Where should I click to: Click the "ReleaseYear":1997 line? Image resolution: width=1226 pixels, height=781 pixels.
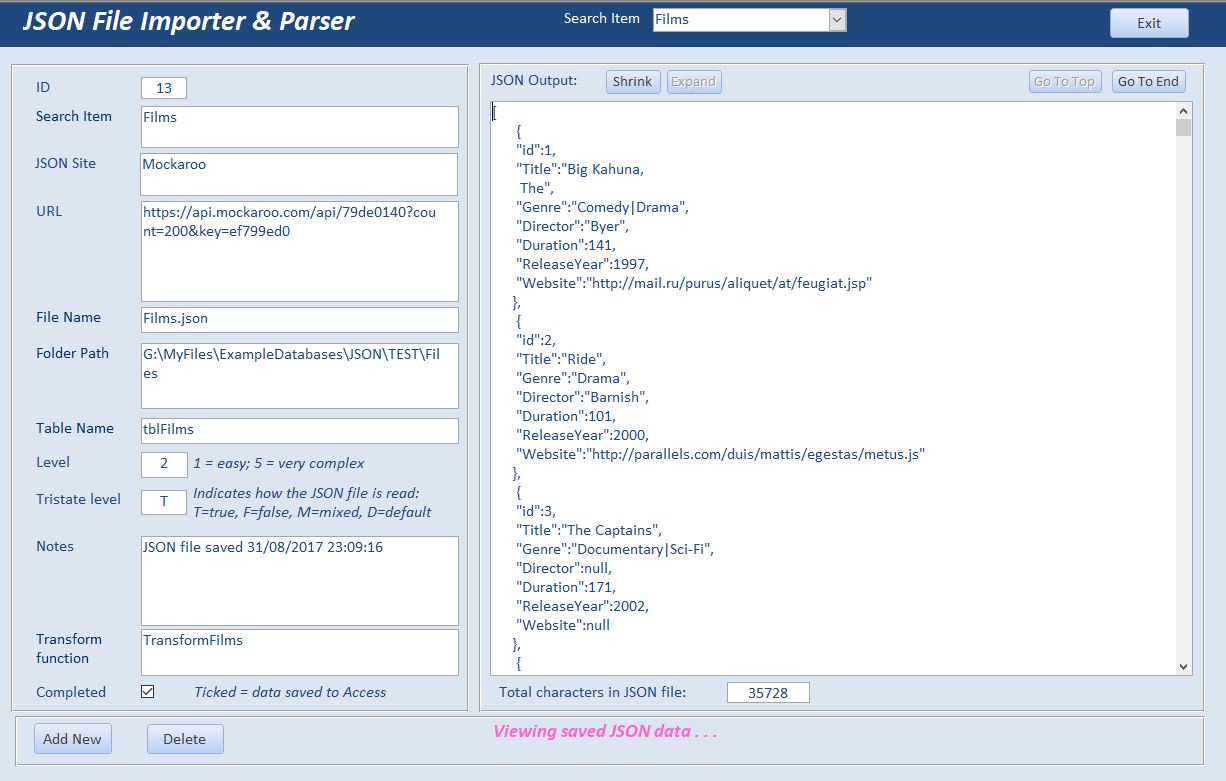click(x=582, y=264)
